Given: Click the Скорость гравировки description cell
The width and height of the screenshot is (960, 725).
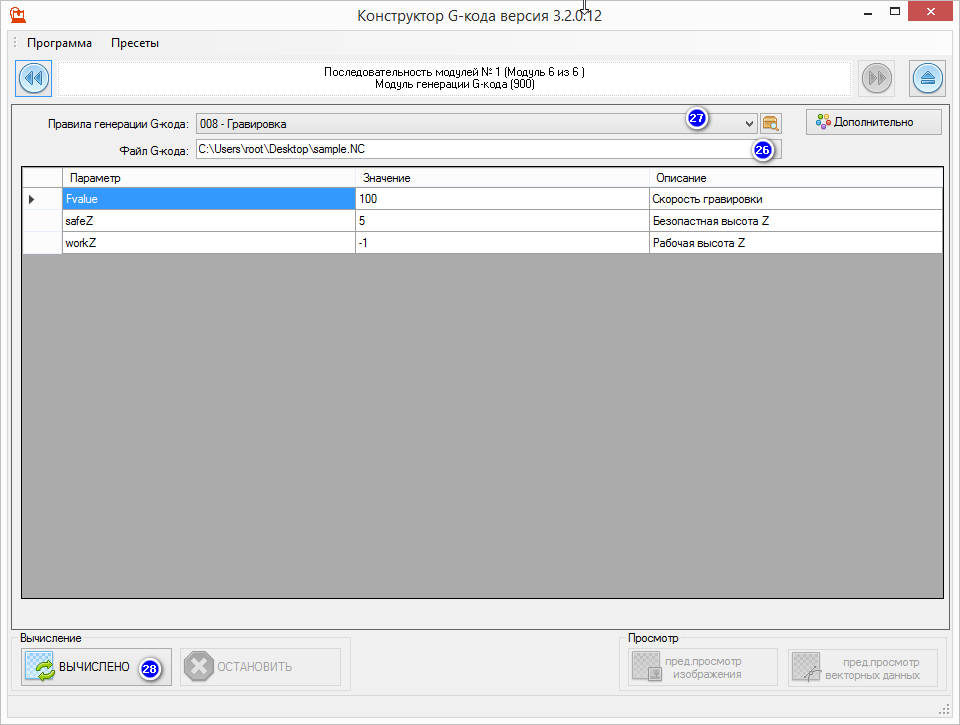Looking at the screenshot, I should [x=796, y=199].
